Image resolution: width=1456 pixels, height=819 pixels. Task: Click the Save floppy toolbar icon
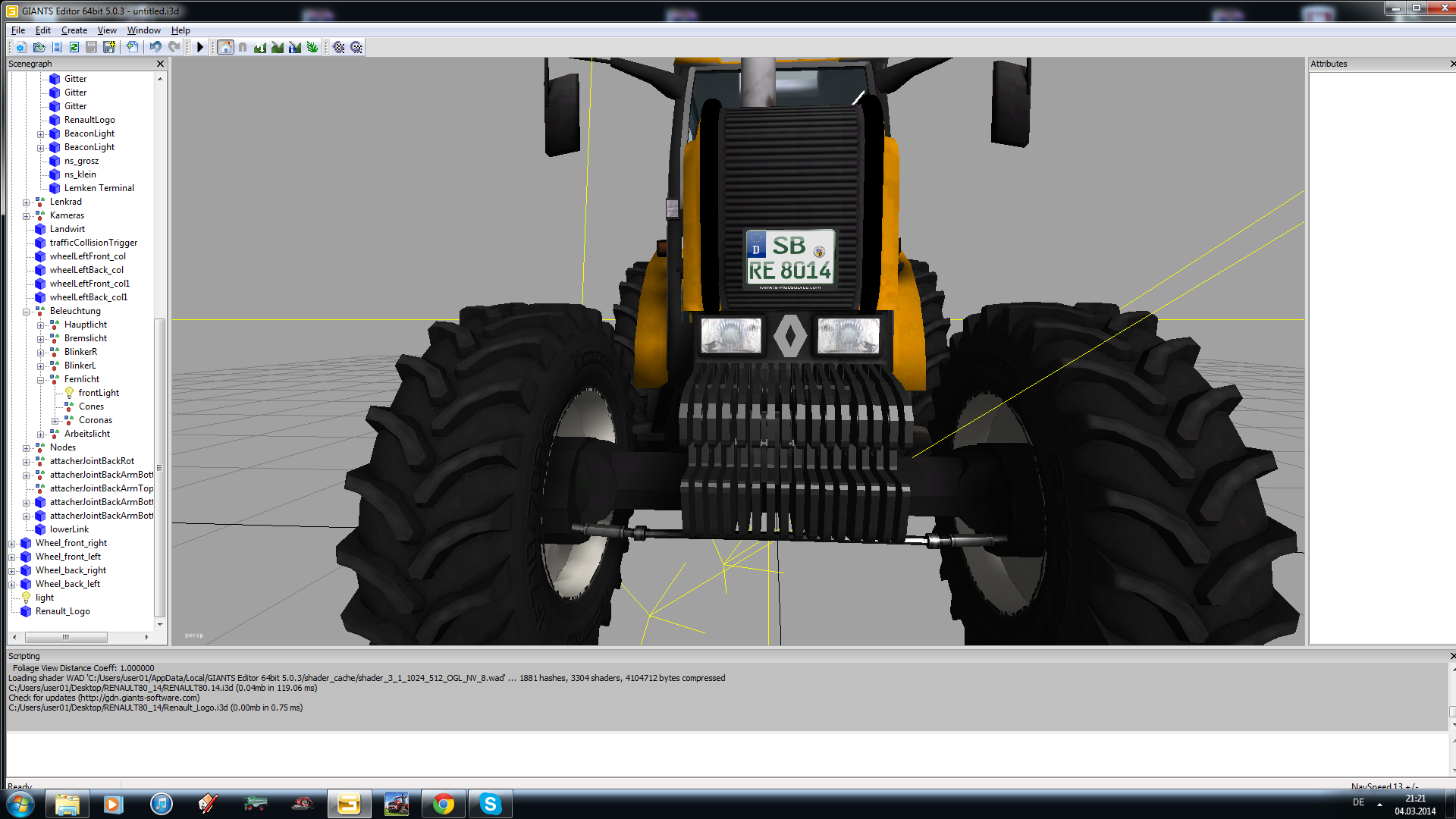point(91,47)
